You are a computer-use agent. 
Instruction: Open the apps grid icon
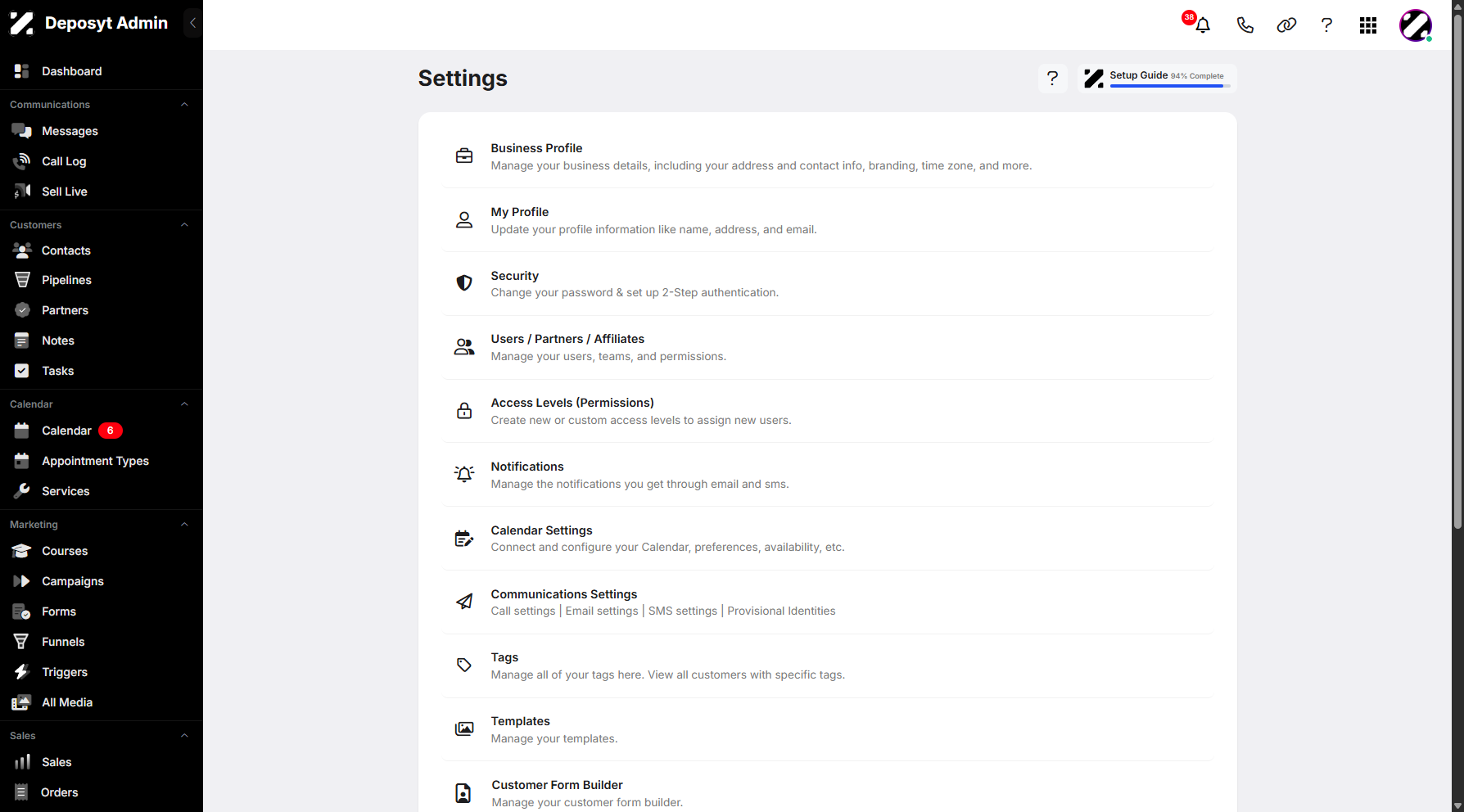(1368, 25)
